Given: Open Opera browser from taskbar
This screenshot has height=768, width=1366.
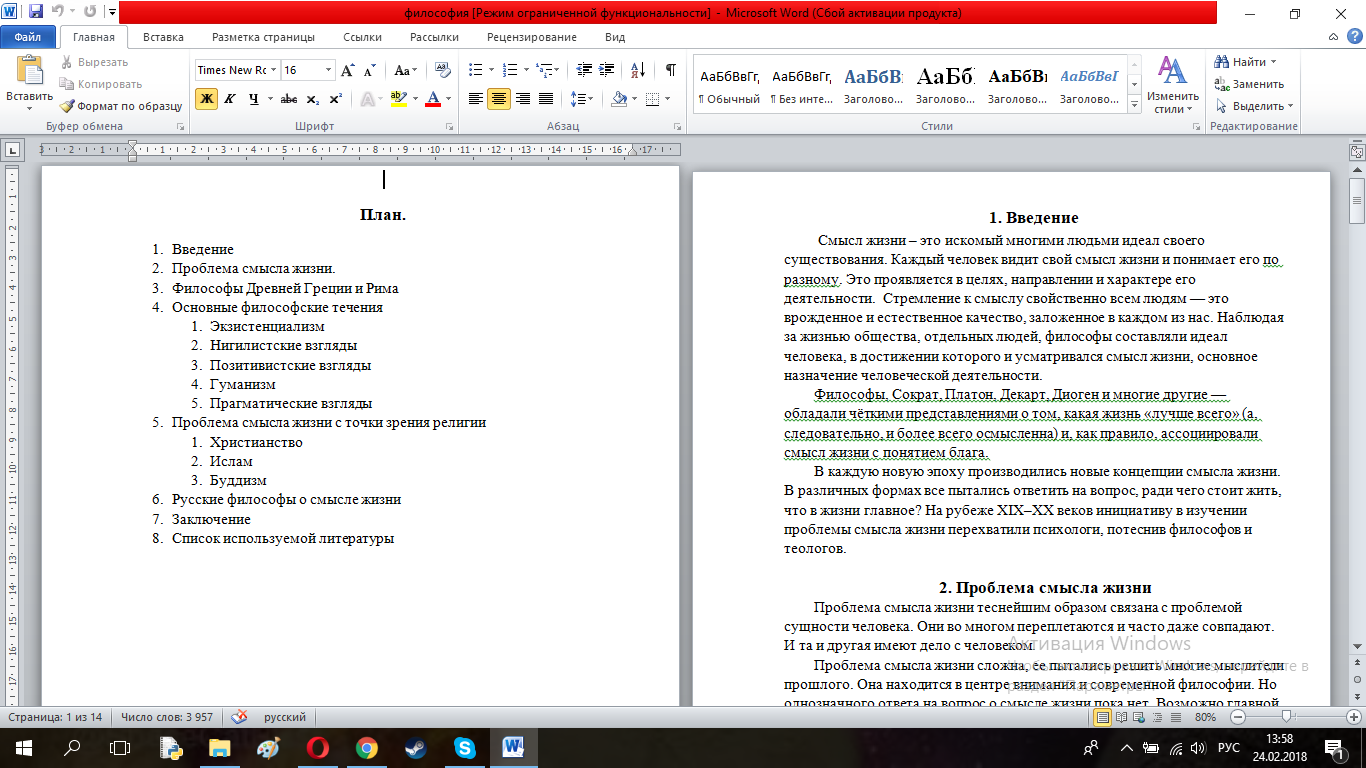Looking at the screenshot, I should 318,747.
